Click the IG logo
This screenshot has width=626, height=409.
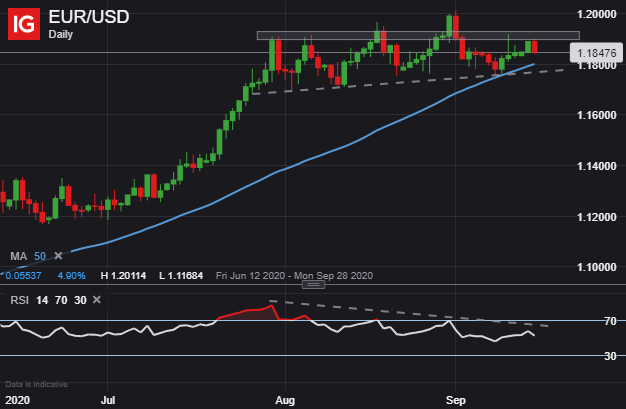point(24,24)
